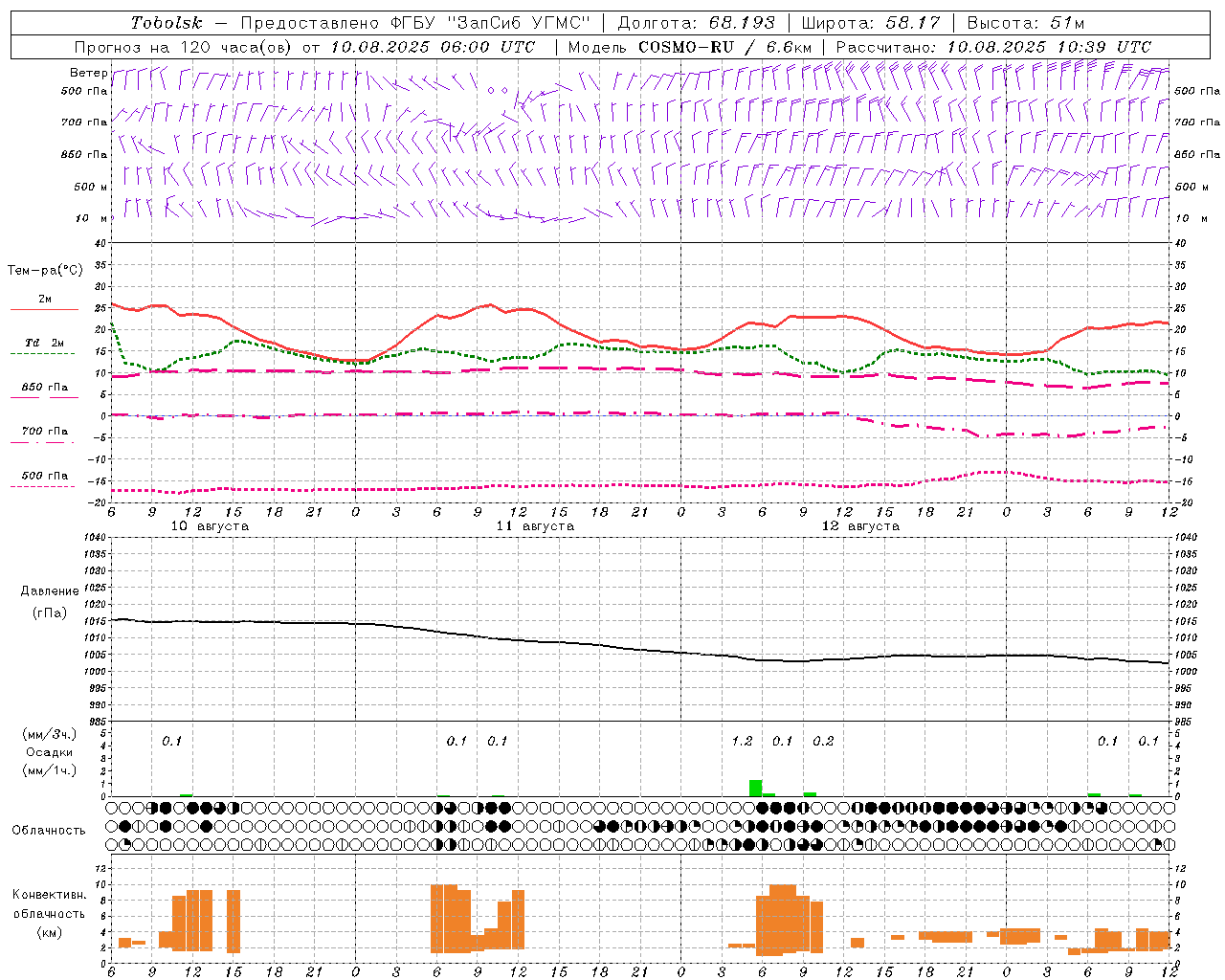Viewport: 1225px width, 980px height.
Task: Click the 10 августа date label
Action: (x=210, y=526)
